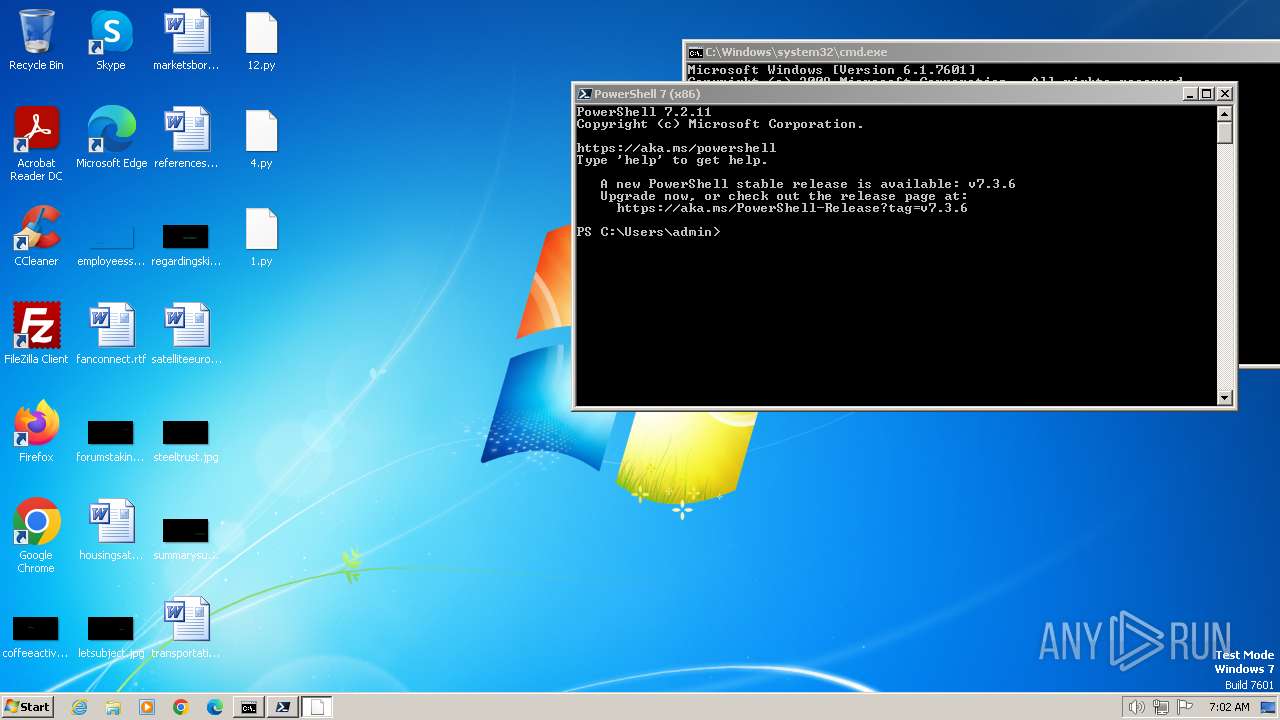Screen dimensions: 1280x720
Task: Select the marketsbor Word document icon
Action: tap(186, 40)
